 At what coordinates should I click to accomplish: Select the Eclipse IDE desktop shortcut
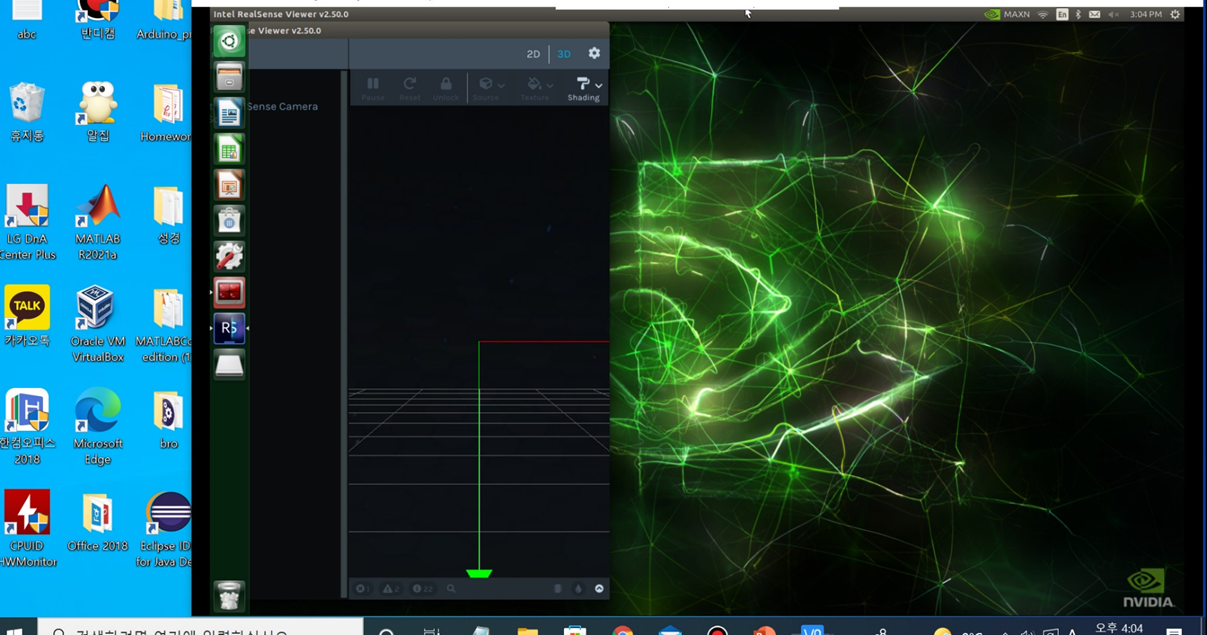(167, 529)
